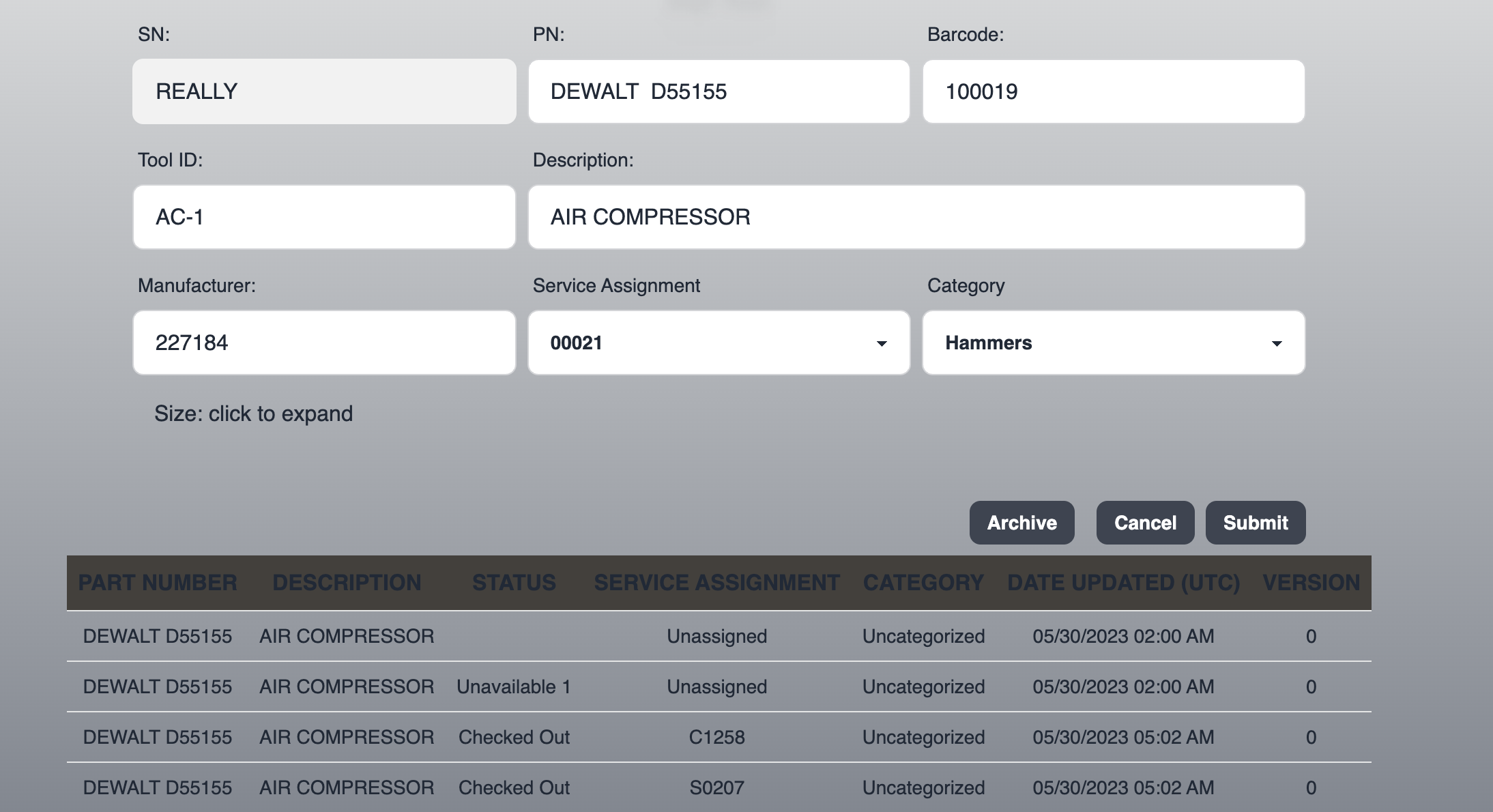Viewport: 1493px width, 812px height.
Task: Select the row assigned to S0207
Action: coord(716,787)
